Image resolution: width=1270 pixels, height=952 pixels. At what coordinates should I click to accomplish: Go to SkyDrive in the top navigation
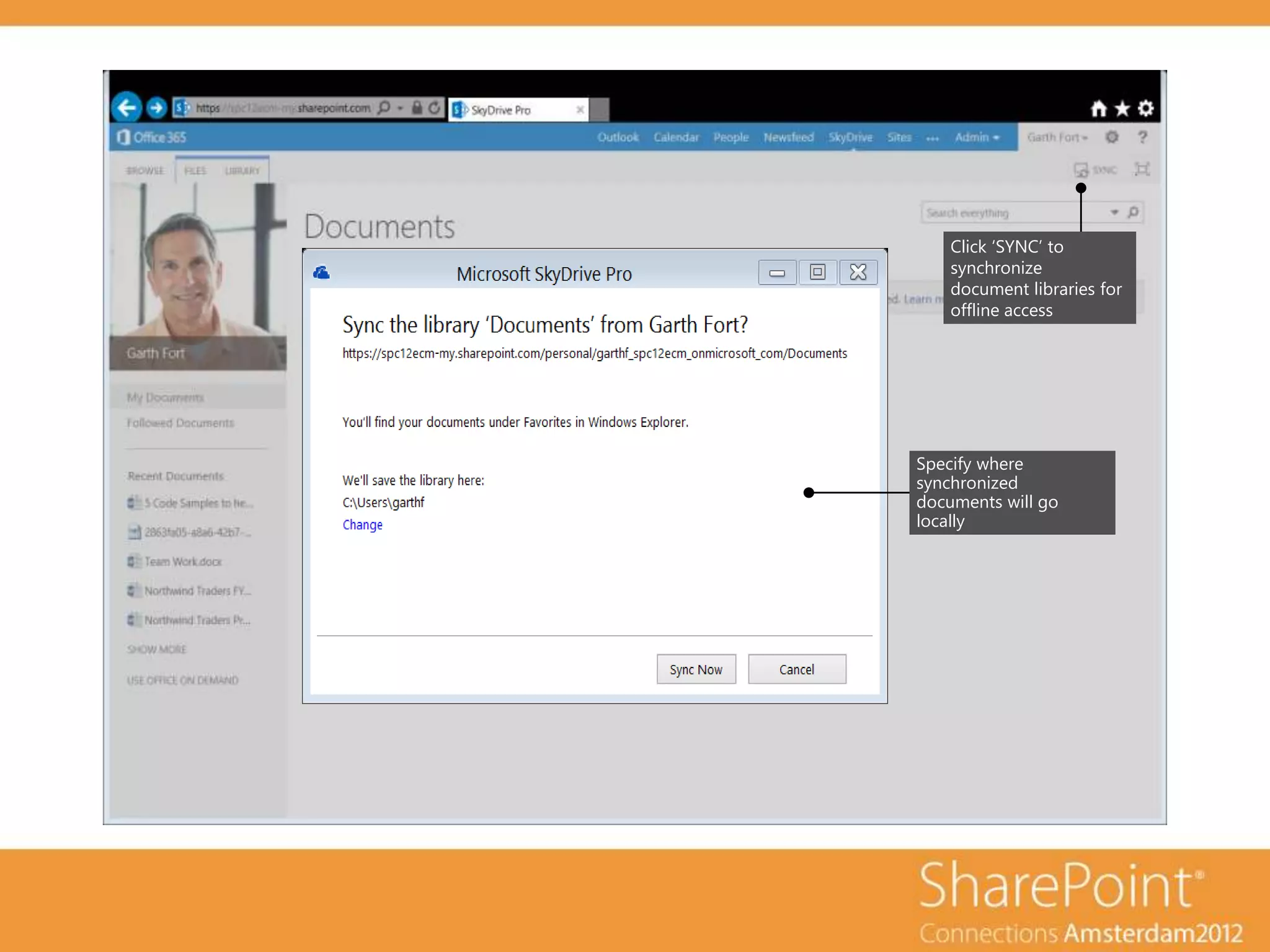coord(850,137)
